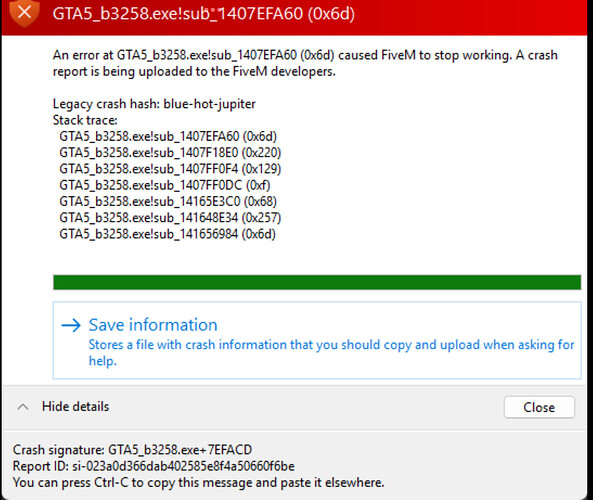Click last stack trace entry sub_141656984
Viewport: 593px width, 500px height.
[168, 234]
